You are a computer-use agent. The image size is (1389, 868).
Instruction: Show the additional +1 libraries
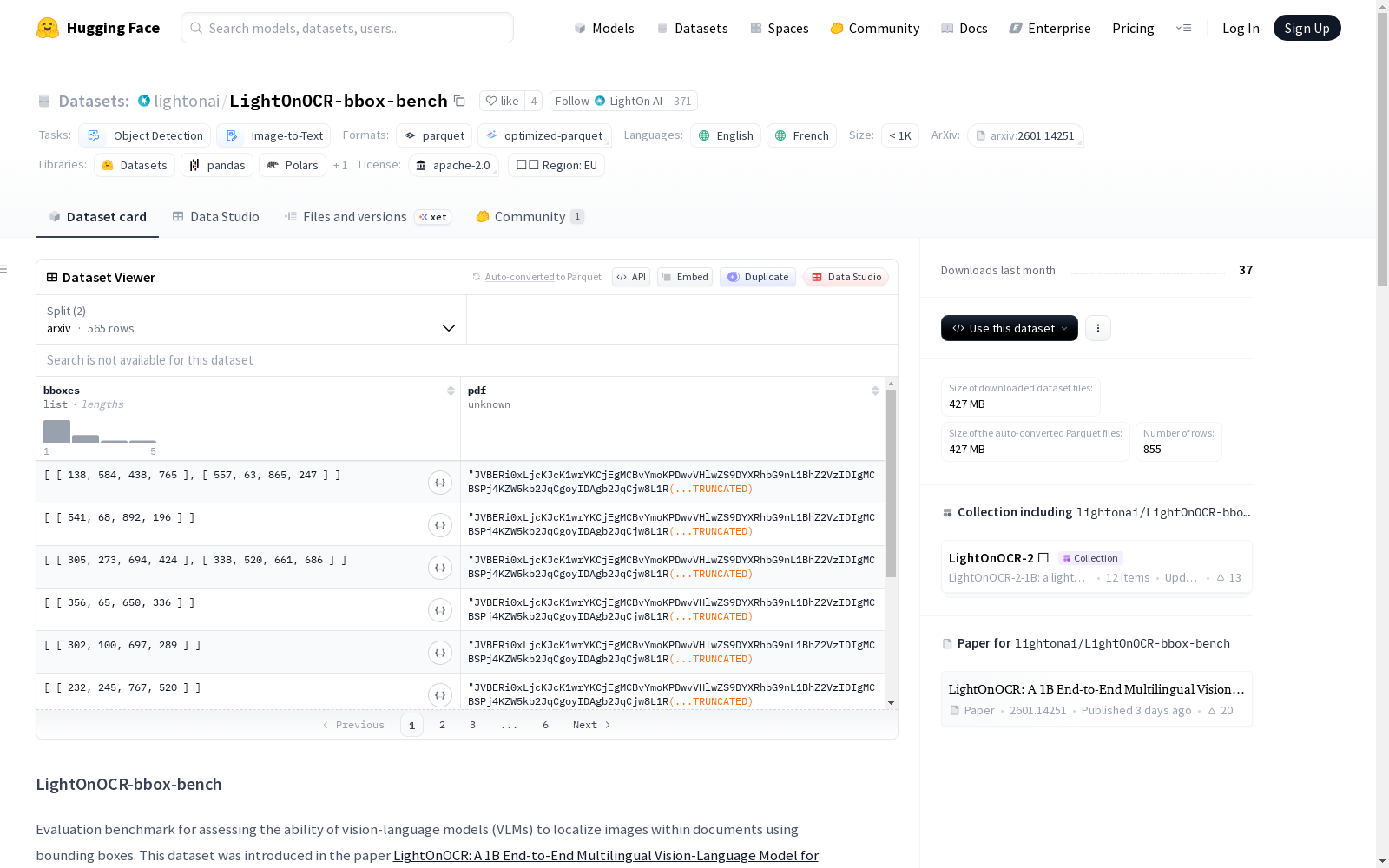(x=340, y=165)
